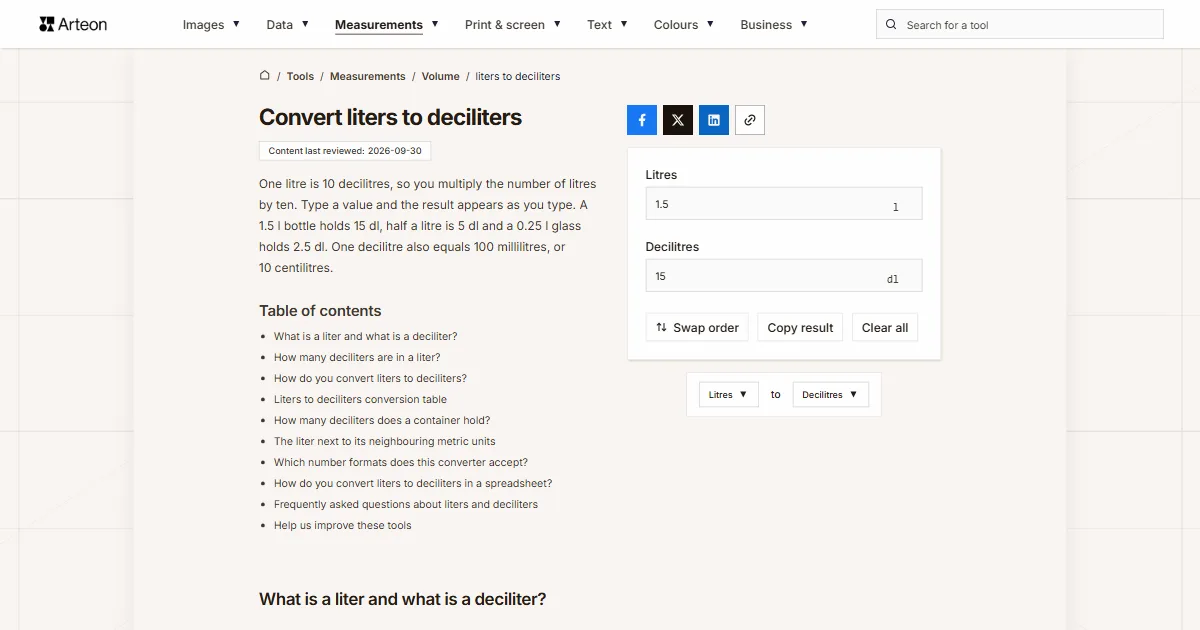Share page on X
Screen dimensions: 1200x630
[678, 120]
